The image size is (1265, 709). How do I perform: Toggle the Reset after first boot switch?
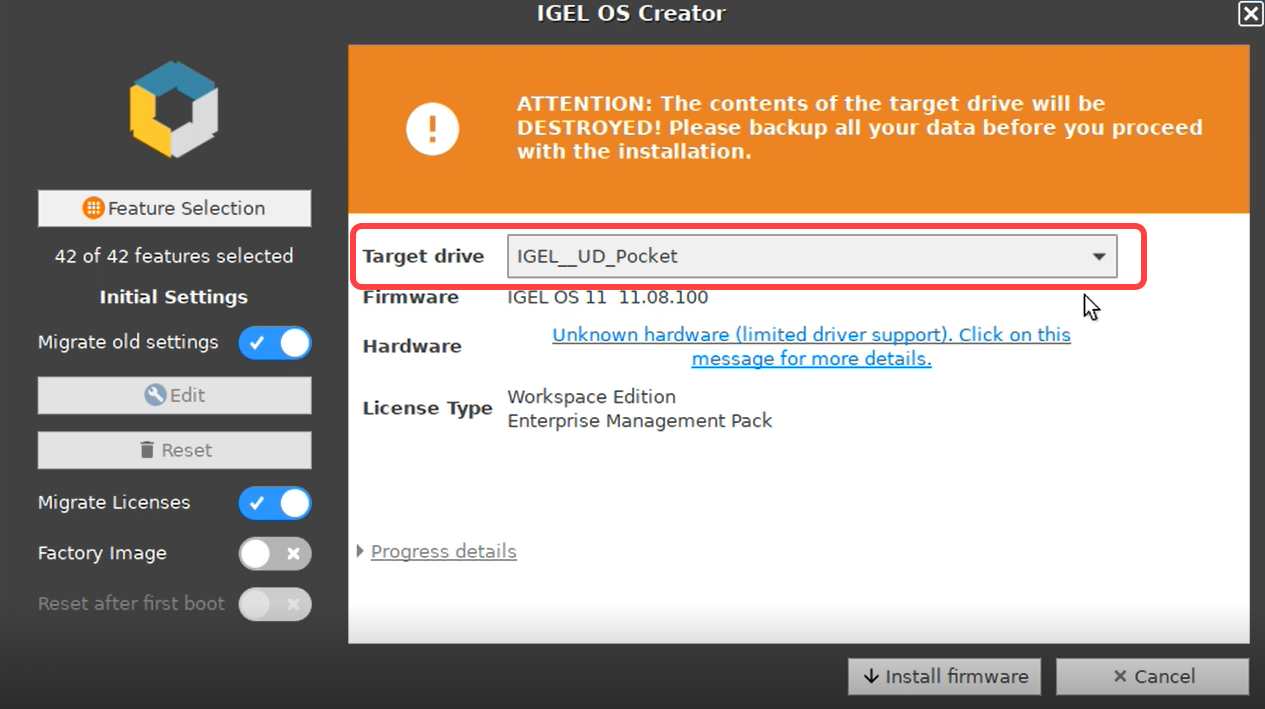275,604
